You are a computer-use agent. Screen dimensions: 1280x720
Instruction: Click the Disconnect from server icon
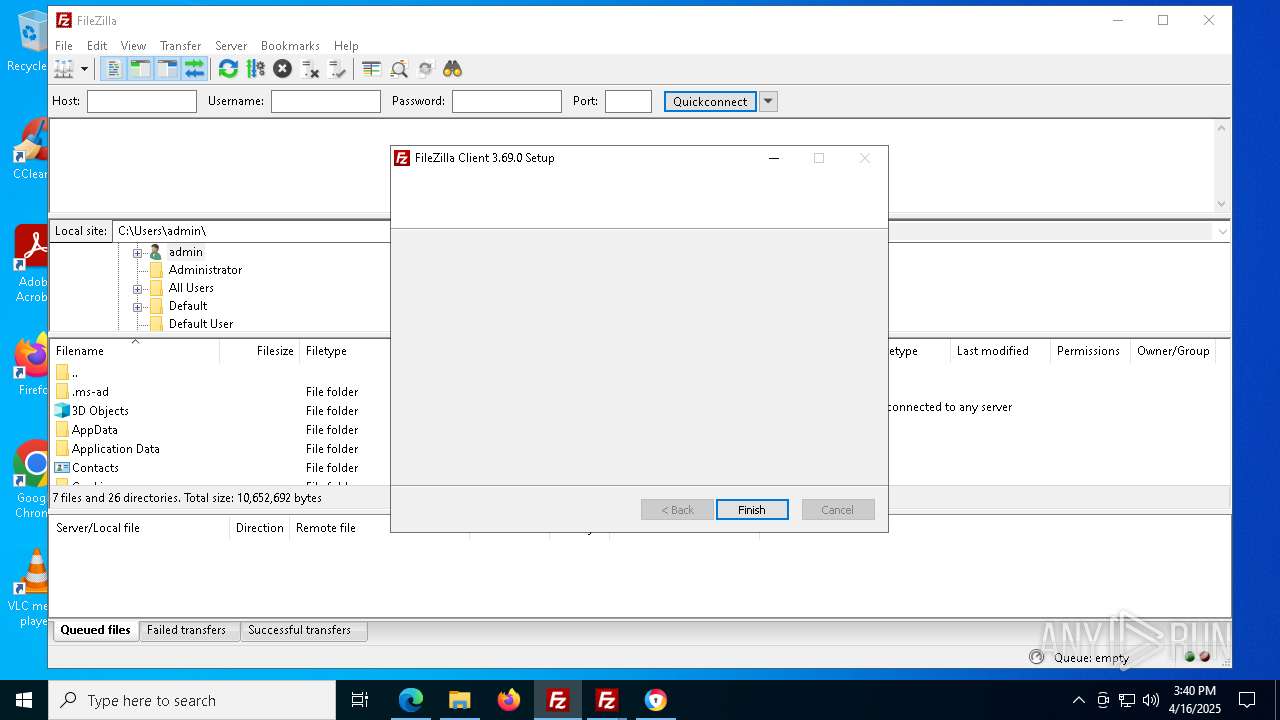pos(310,69)
